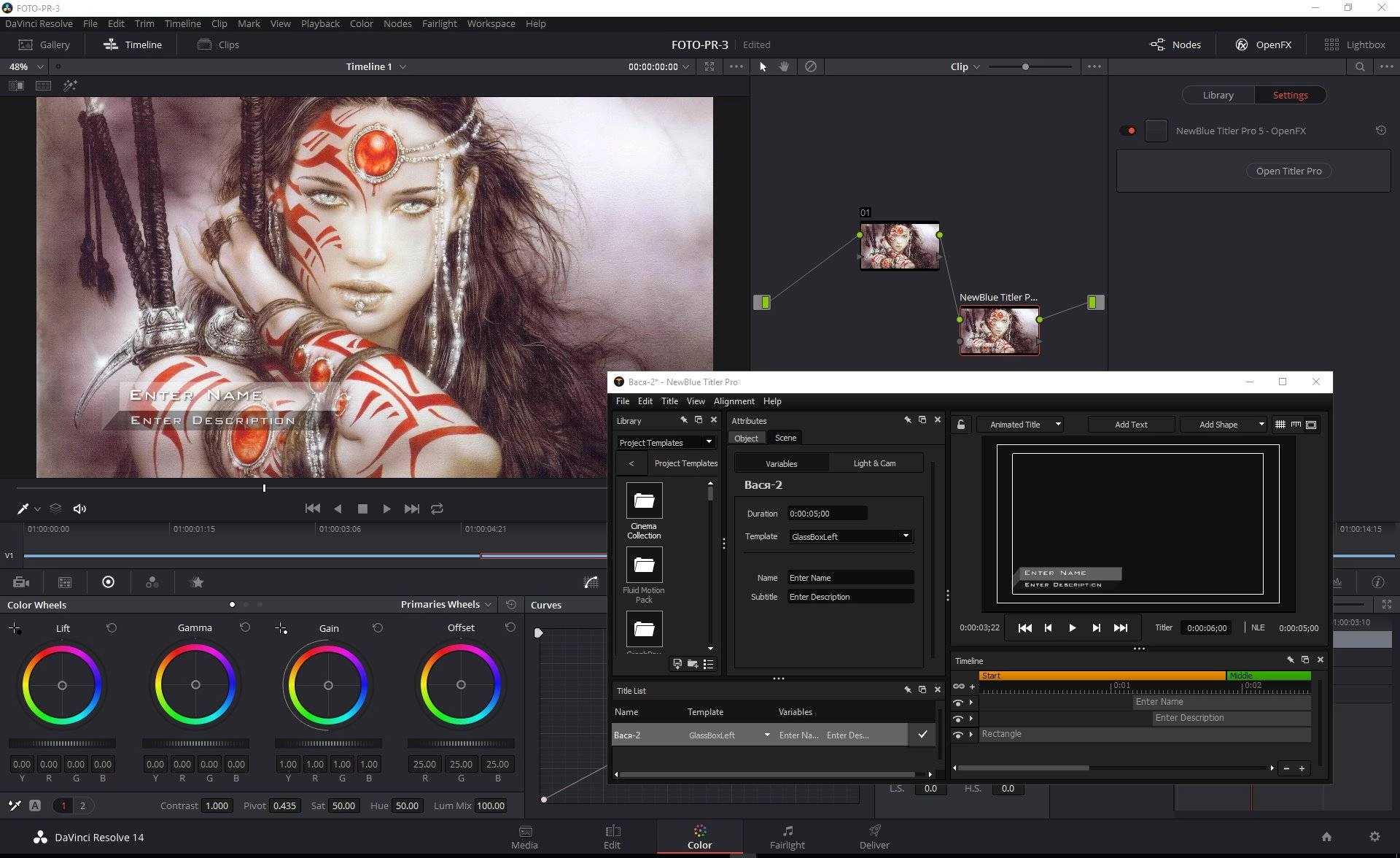
Task: Click the bypass color grades icon
Action: pos(810,66)
